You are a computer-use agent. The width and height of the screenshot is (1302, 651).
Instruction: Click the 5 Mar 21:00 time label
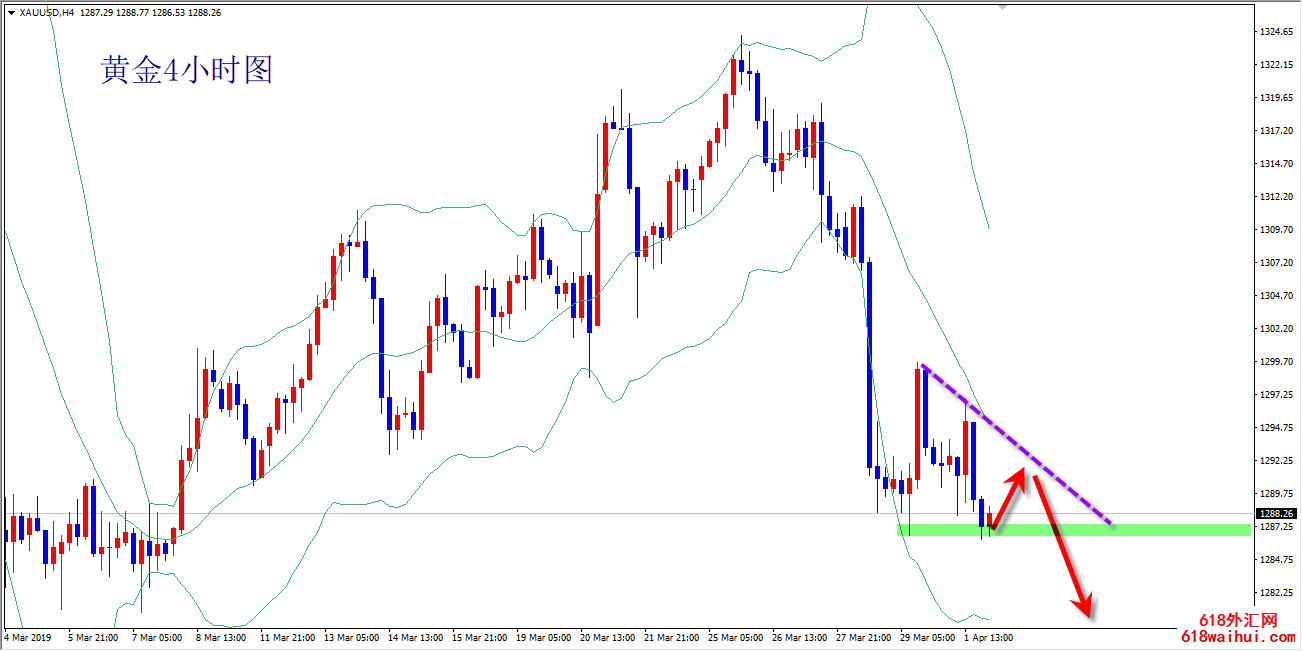[x=92, y=637]
